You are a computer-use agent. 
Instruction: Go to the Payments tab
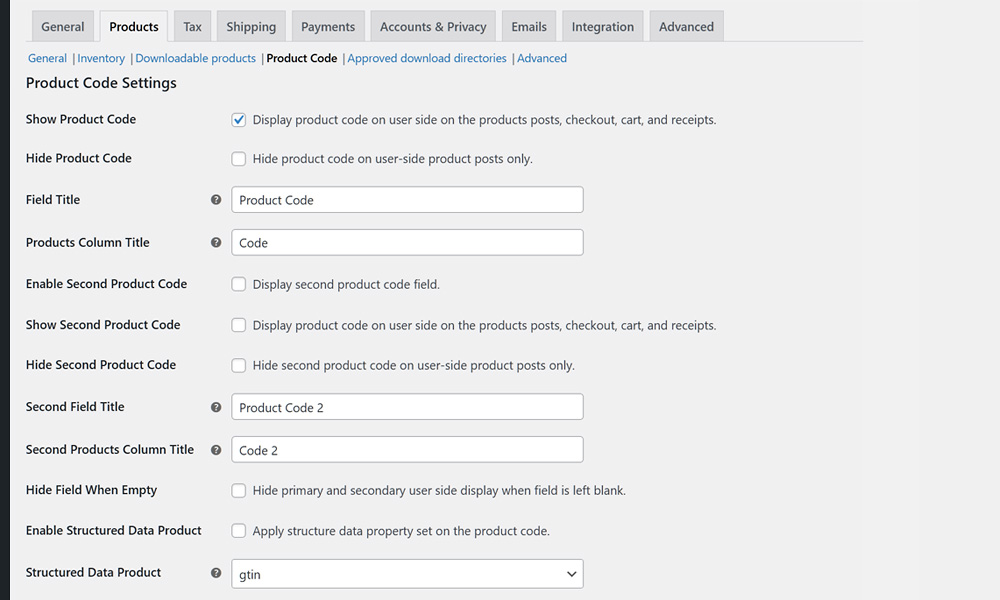[x=328, y=27]
